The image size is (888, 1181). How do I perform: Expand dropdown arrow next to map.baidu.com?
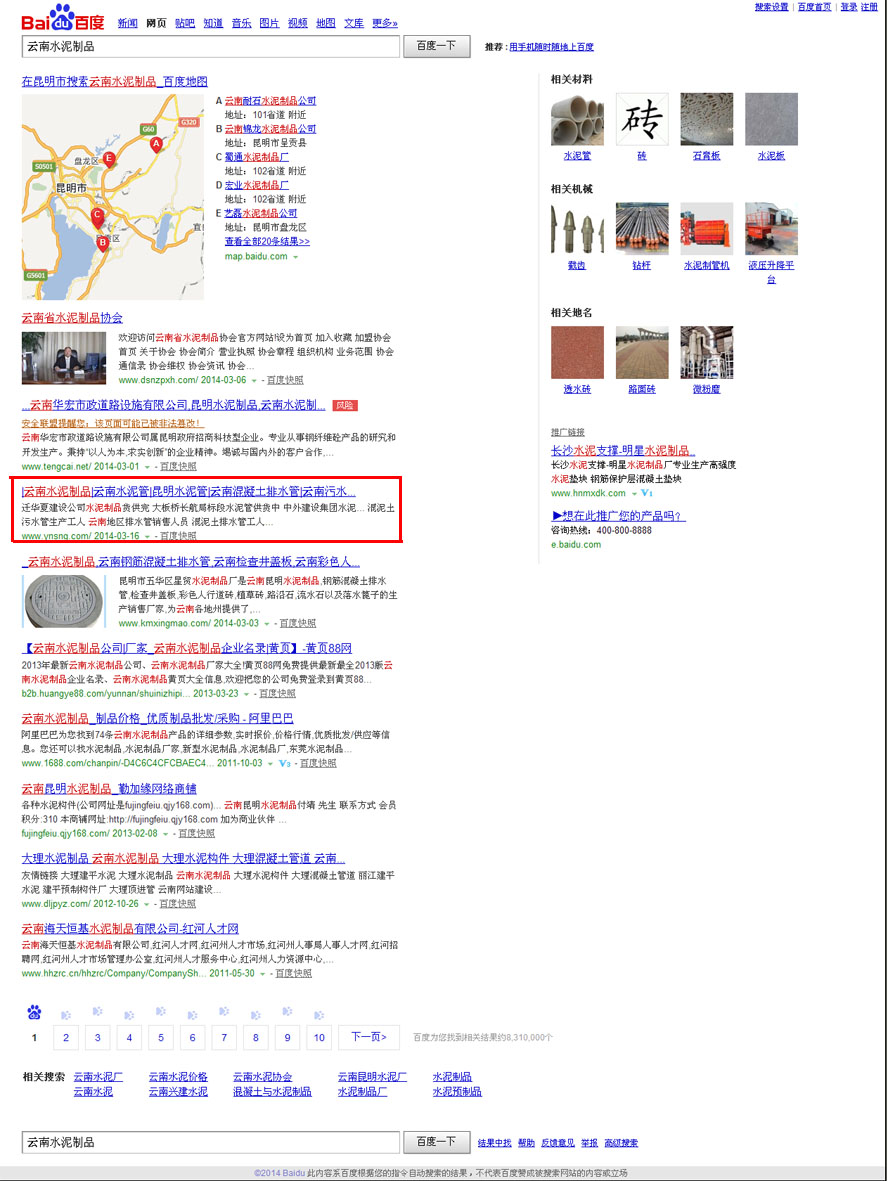click(x=296, y=257)
